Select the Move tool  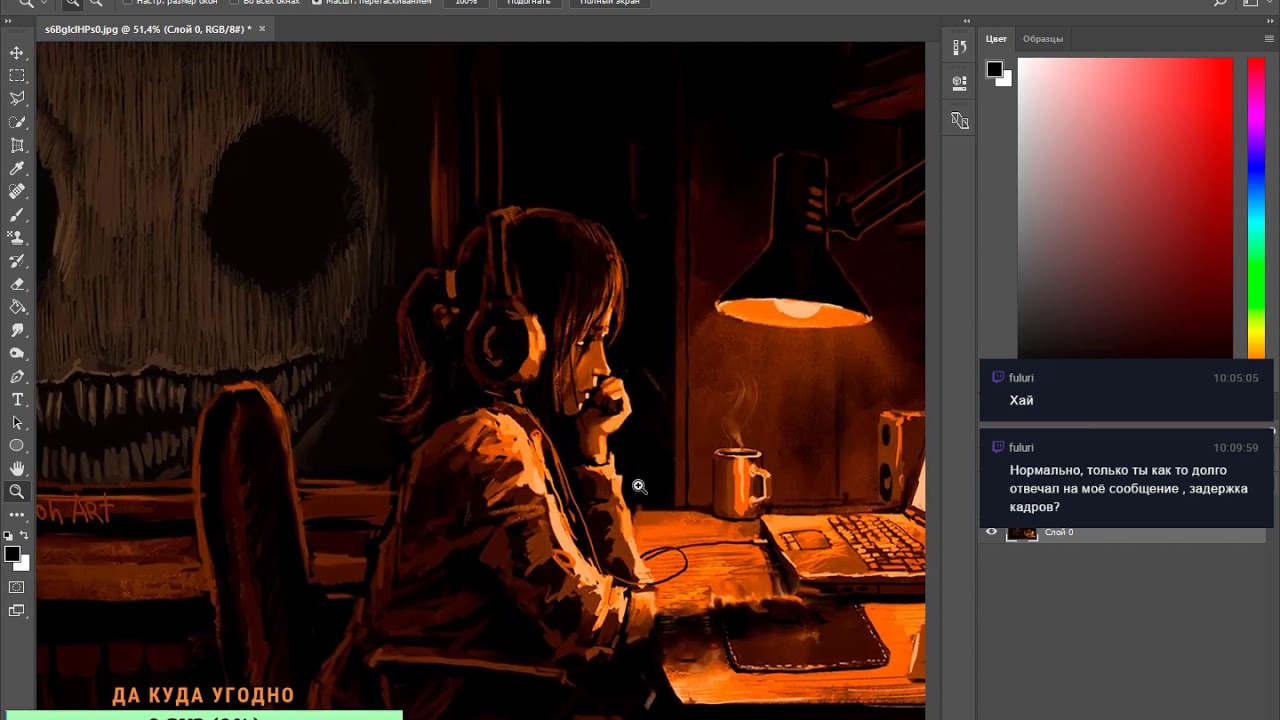click(17, 52)
